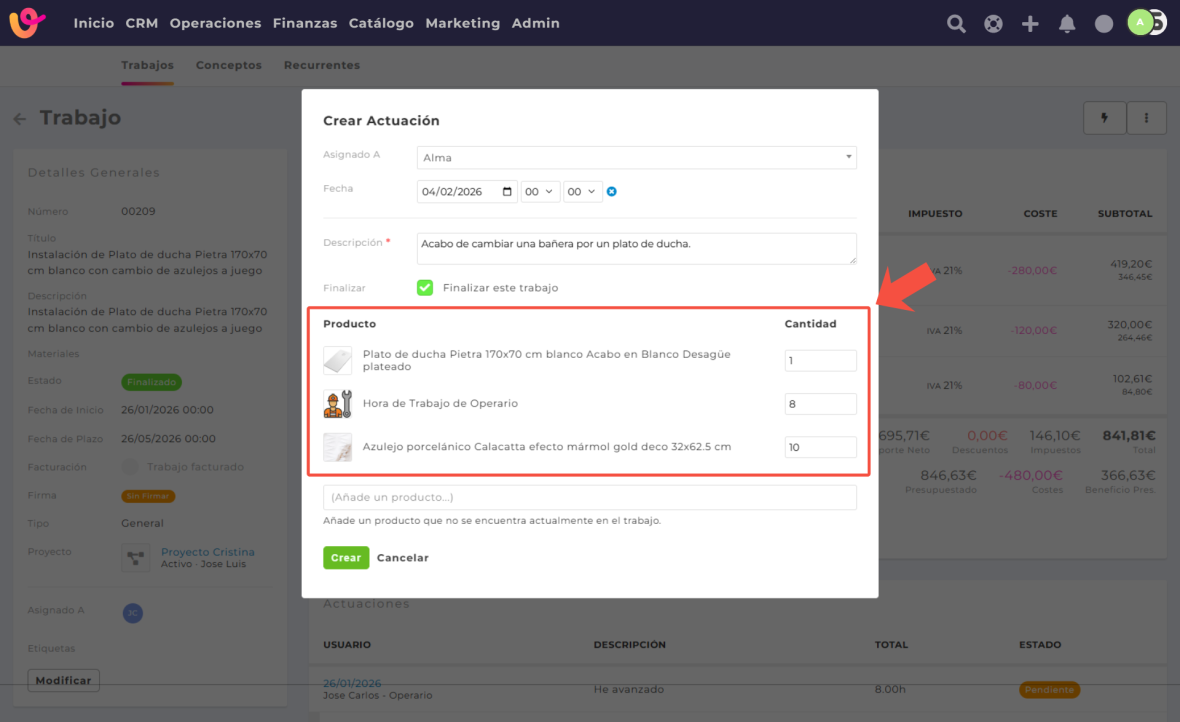Screen dimensions: 1180x722
Task: Click Cancelar to dismiss the dialog
Action: (402, 558)
